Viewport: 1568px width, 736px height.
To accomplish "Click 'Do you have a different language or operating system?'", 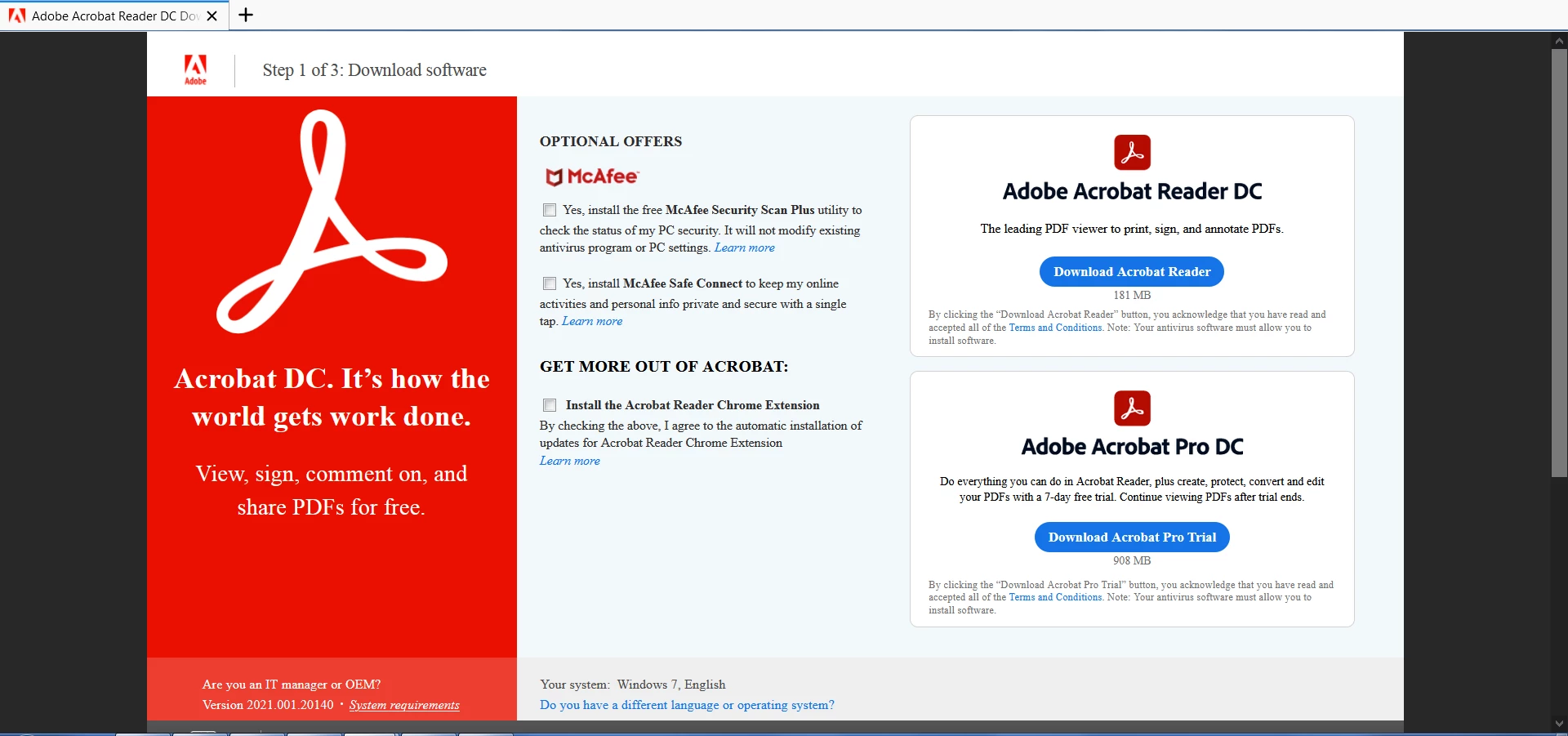I will click(687, 705).
